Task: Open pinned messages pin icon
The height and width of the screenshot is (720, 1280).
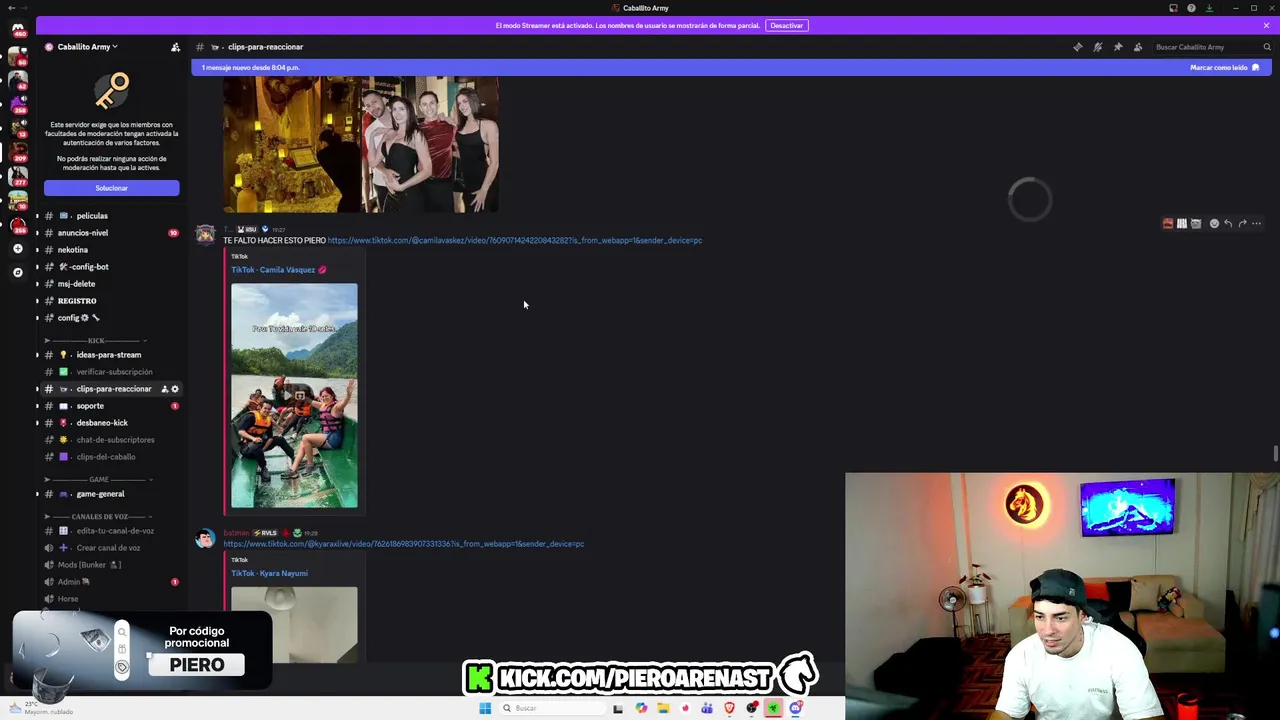Action: 1117,47
